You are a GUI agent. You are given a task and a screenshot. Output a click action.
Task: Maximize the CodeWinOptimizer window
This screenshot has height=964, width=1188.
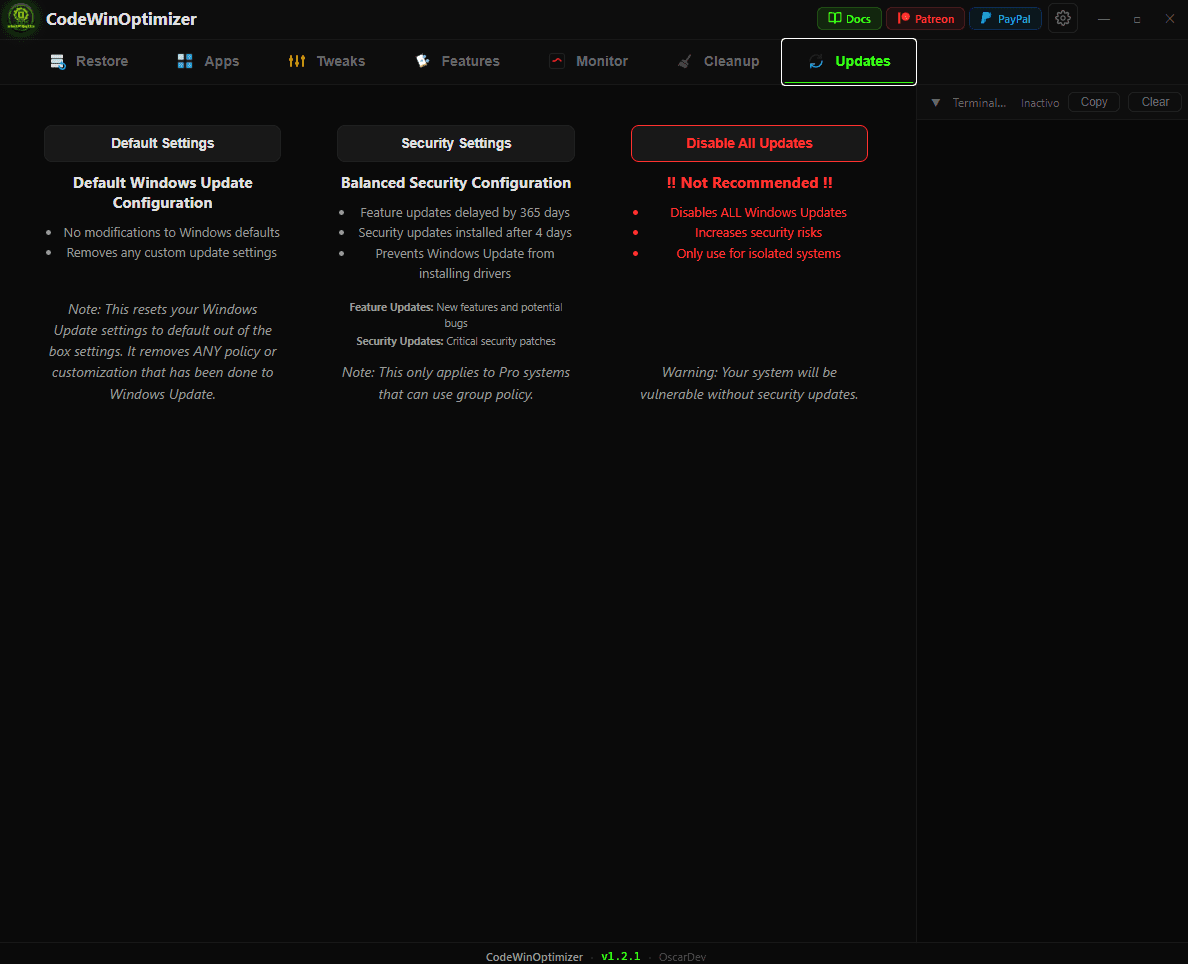click(x=1136, y=19)
